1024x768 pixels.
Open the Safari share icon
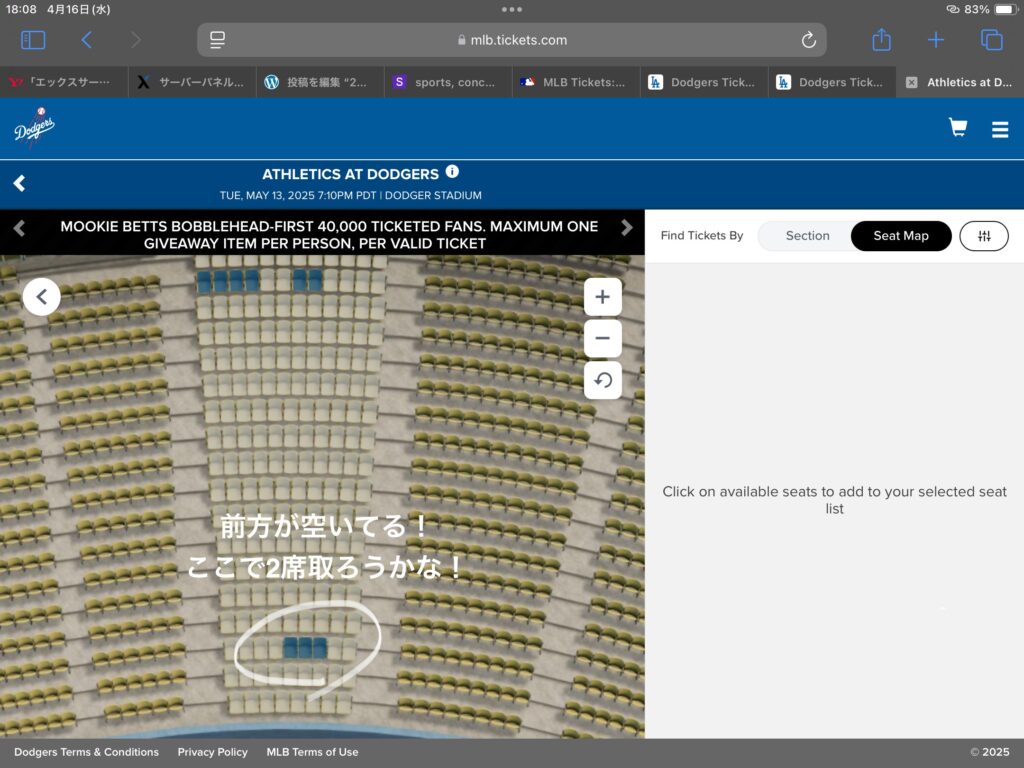882,39
